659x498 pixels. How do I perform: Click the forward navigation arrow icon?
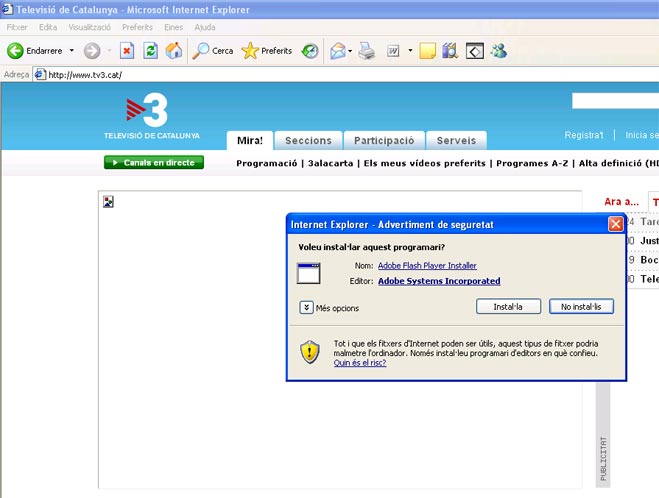point(92,51)
